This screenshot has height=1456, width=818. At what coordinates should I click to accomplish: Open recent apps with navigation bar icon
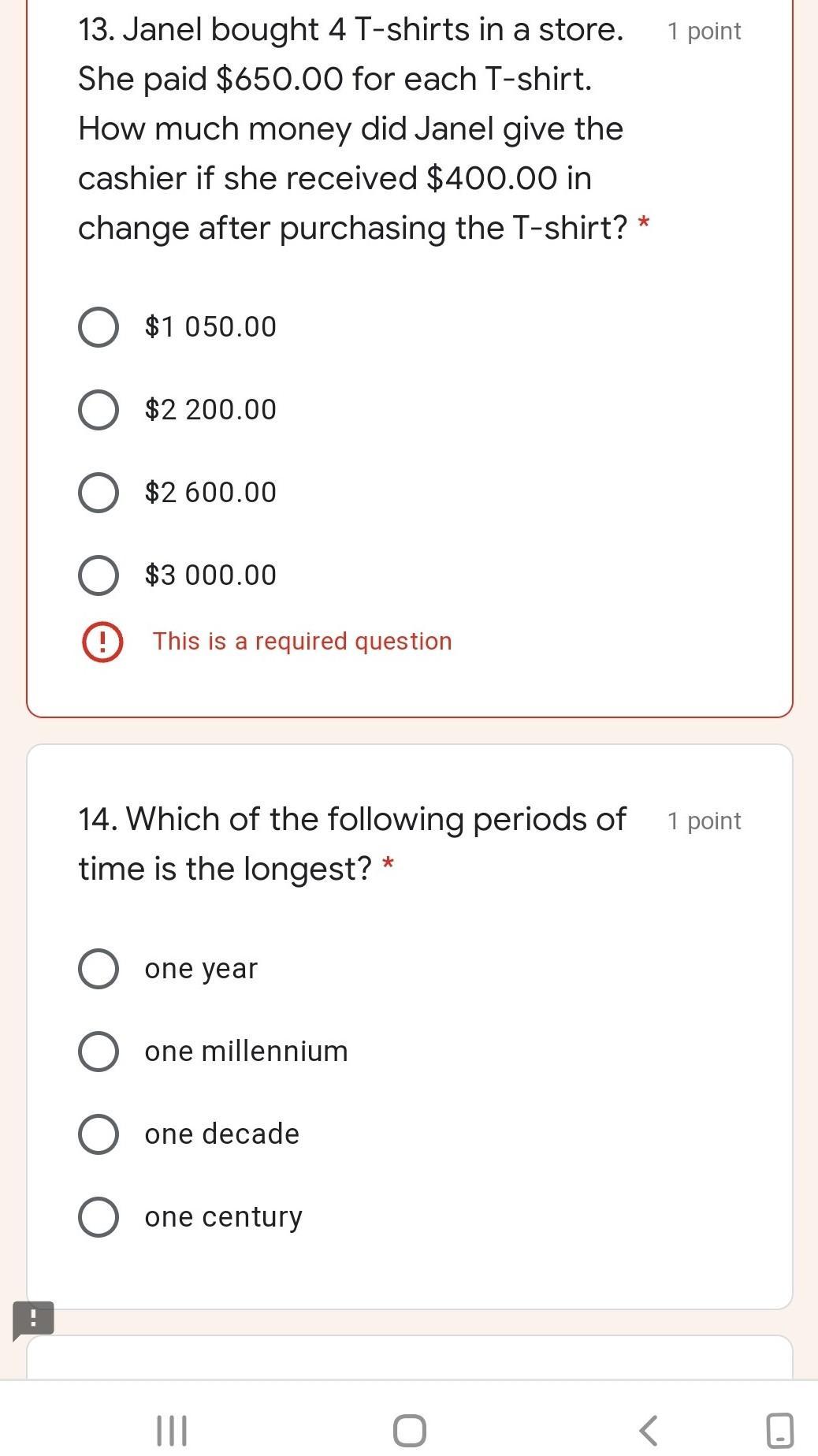coord(172,1430)
